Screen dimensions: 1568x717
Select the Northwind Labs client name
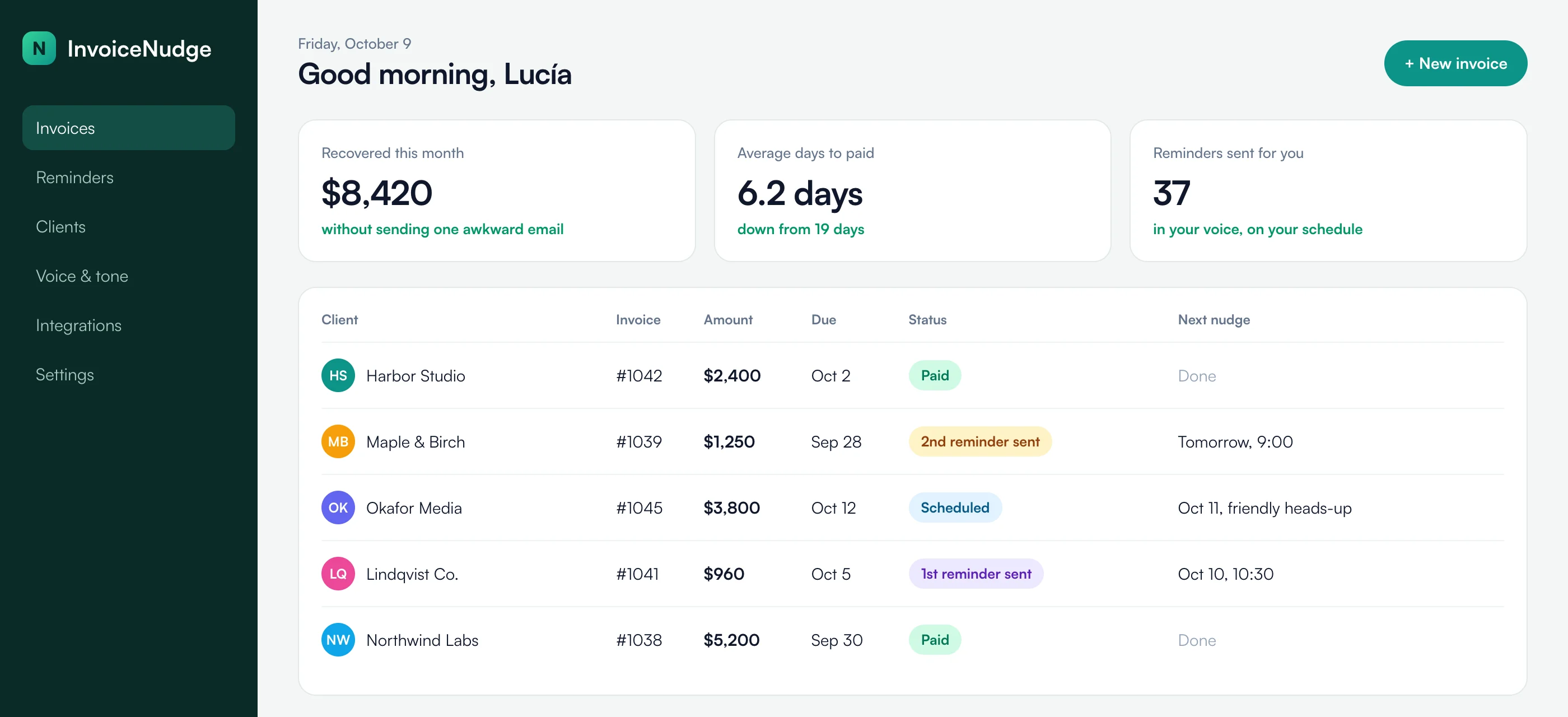point(422,640)
